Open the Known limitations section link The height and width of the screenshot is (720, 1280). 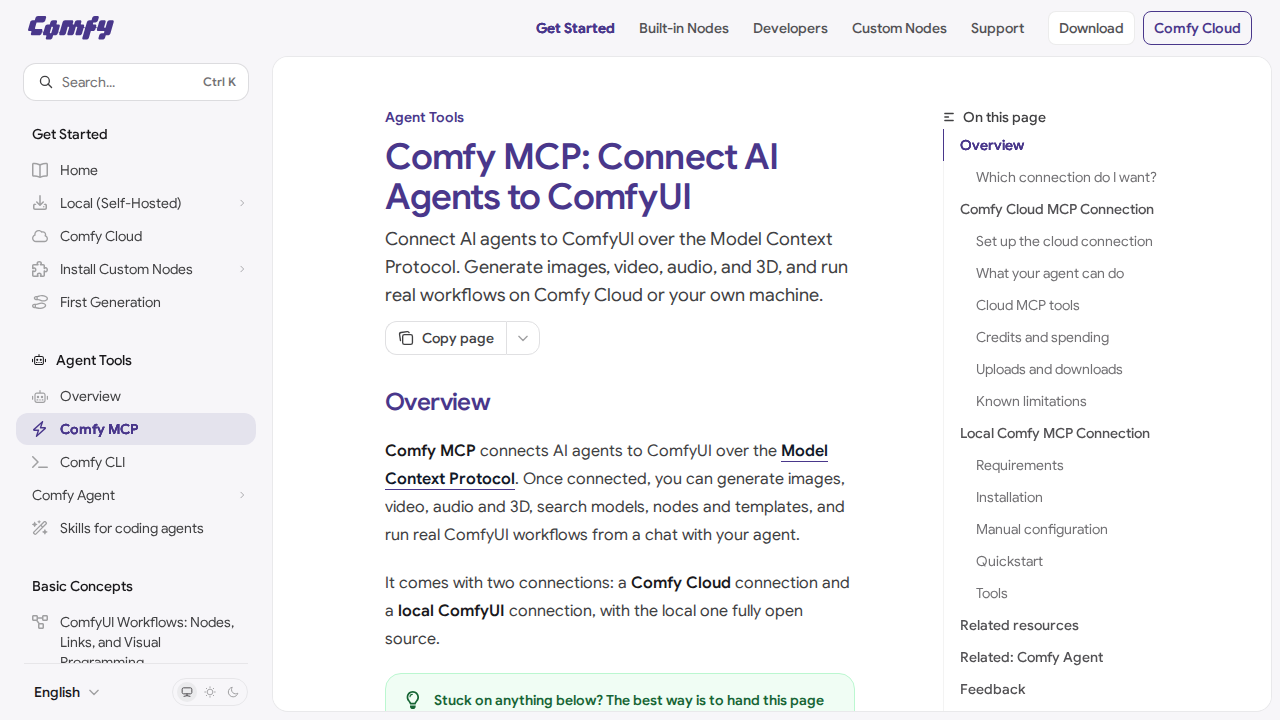coord(1031,401)
